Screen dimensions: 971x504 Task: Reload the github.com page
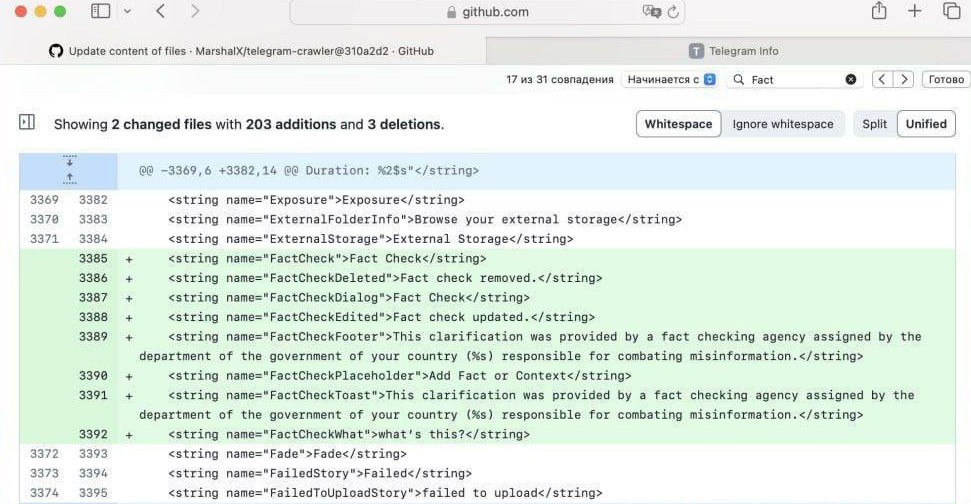click(673, 11)
